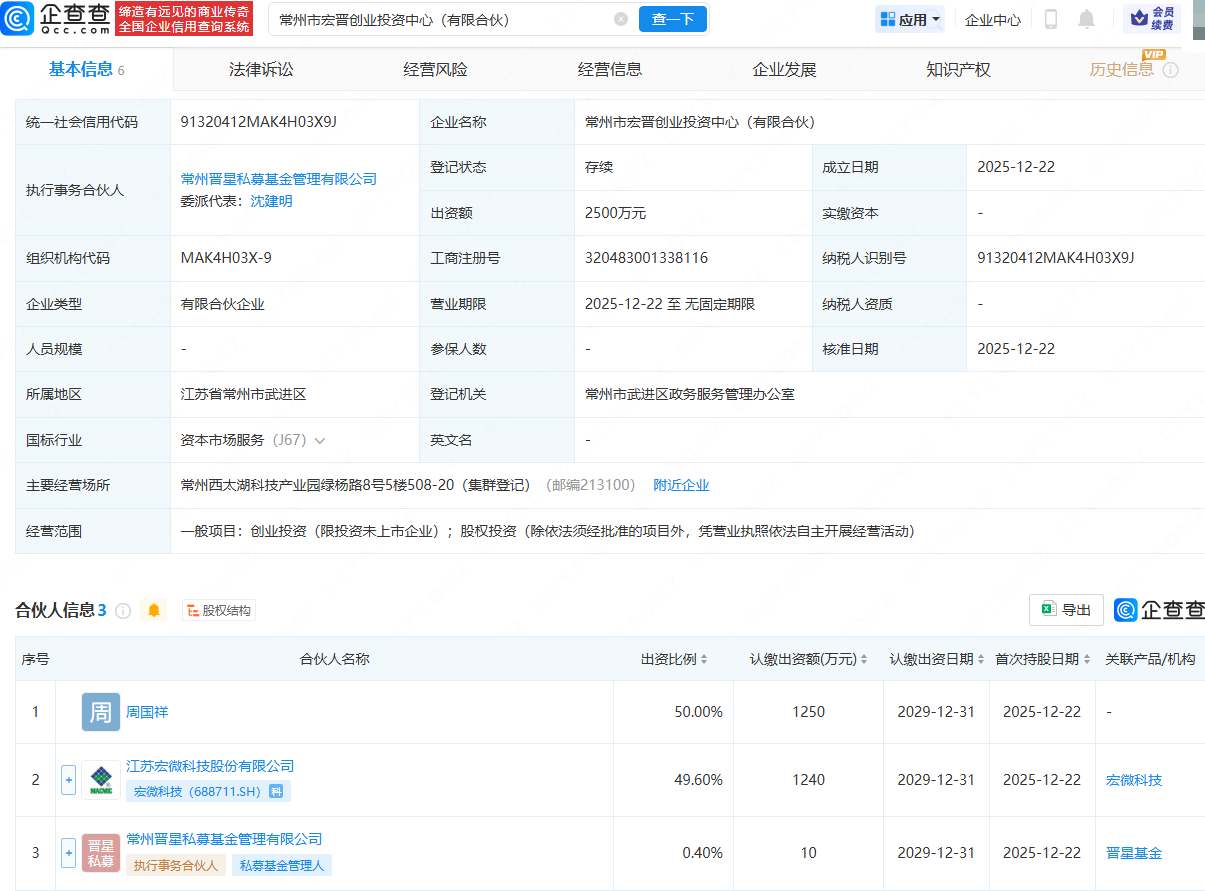Click the 企查查 logo at top left
This screenshot has height=891, width=1205.
[56, 18]
